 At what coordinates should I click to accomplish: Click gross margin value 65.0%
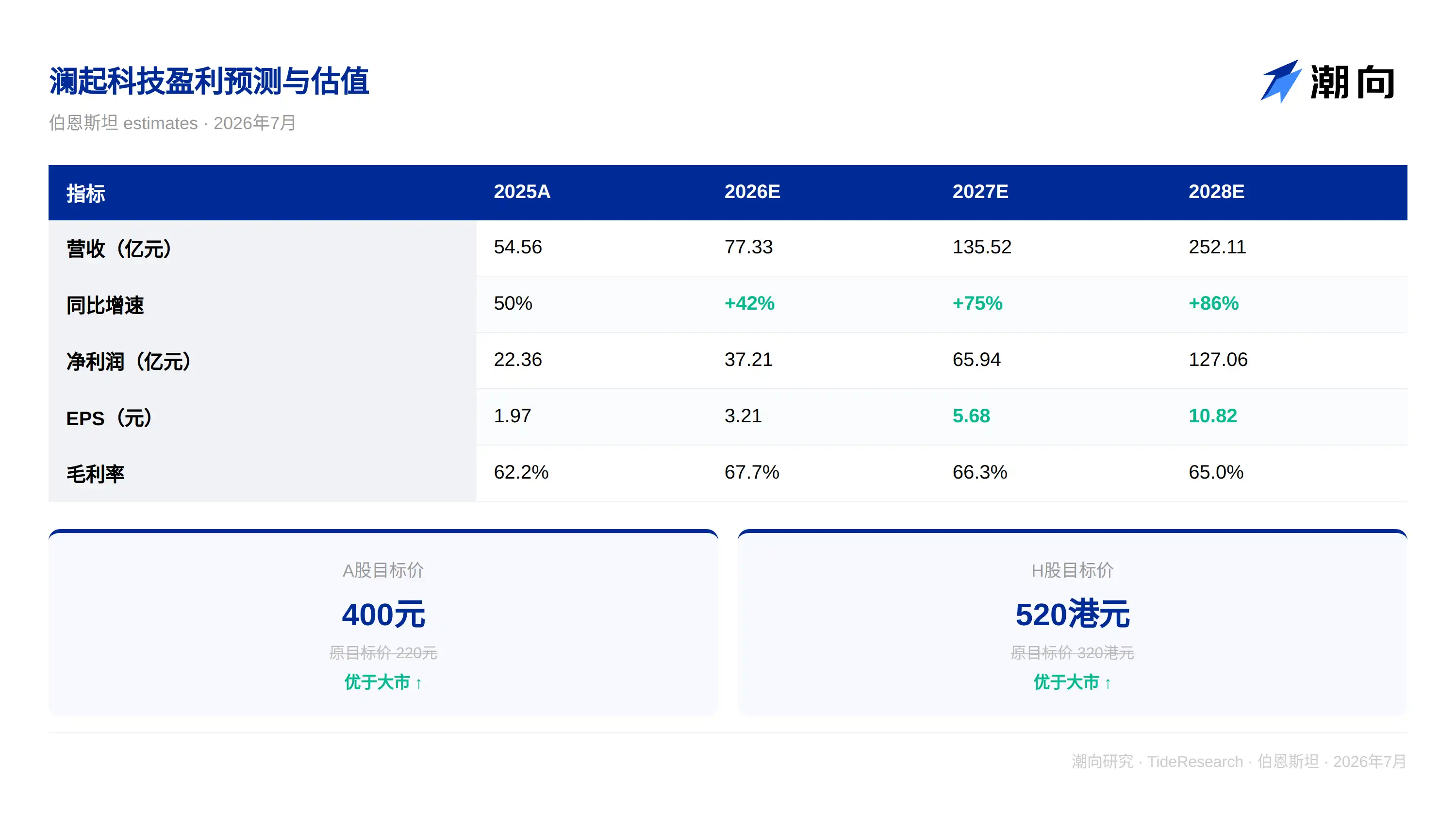pos(1216,473)
